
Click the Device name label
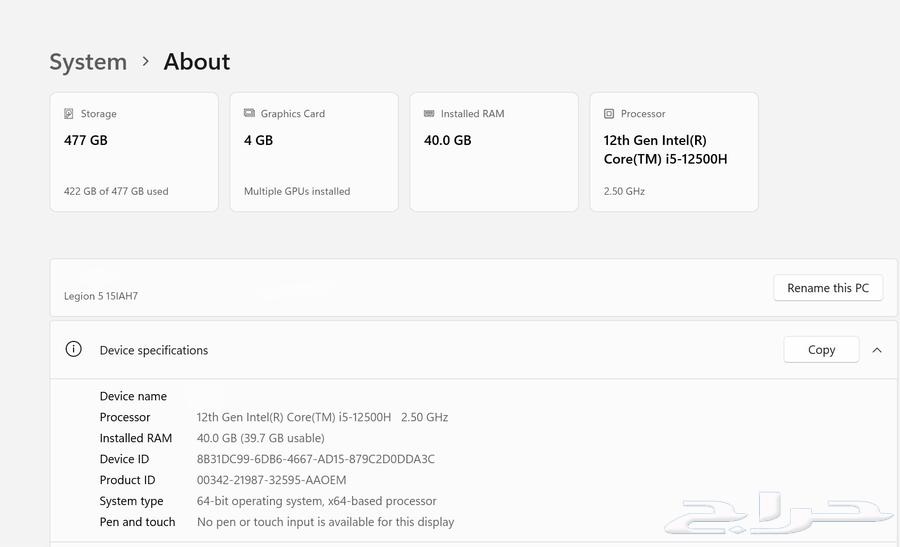[133, 396]
